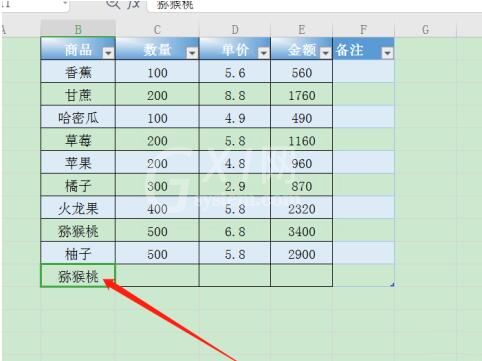Image resolution: width=482 pixels, height=361 pixels.
Task: Select column C header
Action: click(157, 29)
